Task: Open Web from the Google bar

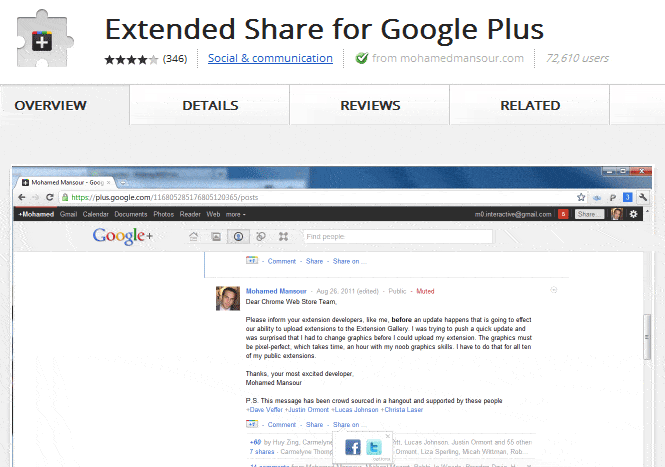Action: tap(213, 214)
